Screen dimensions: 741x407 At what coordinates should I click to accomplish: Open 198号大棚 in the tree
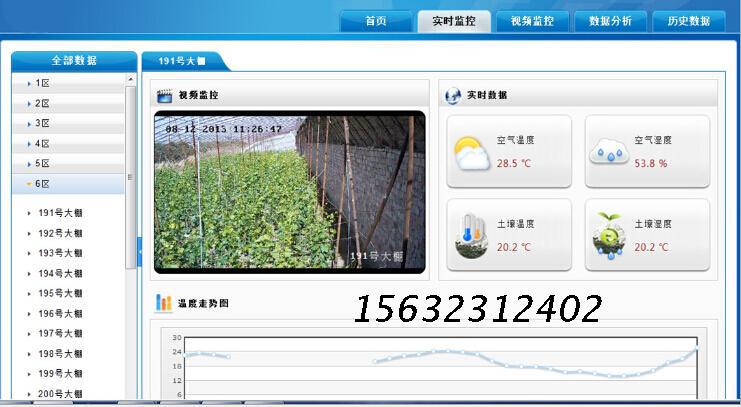(60, 354)
